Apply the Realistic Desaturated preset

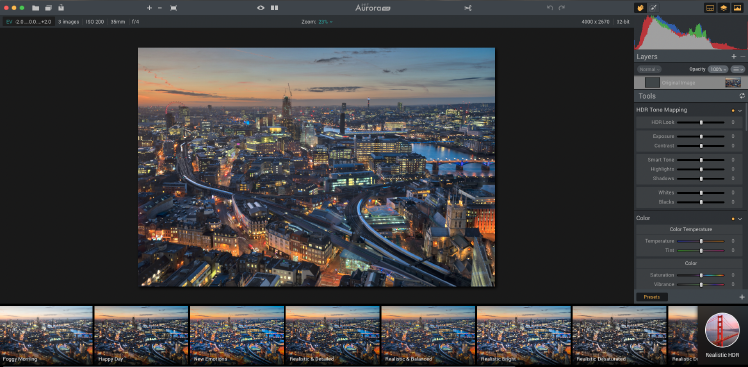pyautogui.click(x=619, y=335)
